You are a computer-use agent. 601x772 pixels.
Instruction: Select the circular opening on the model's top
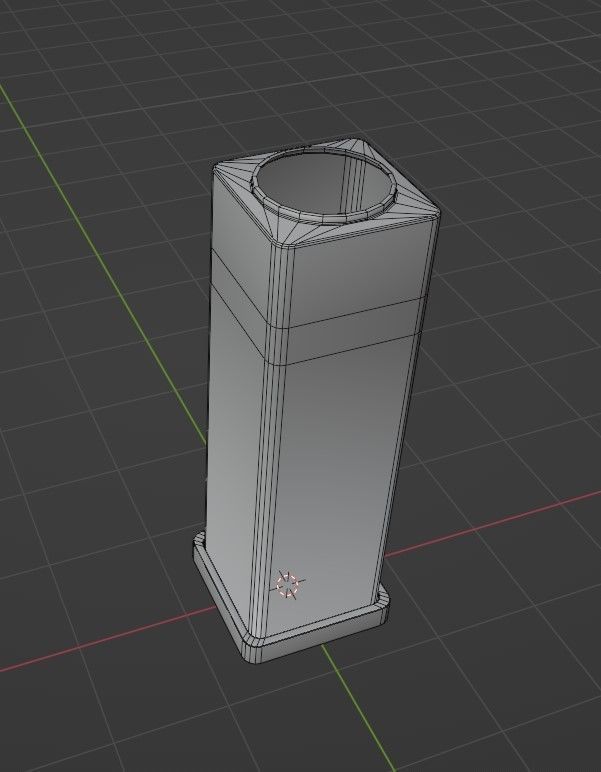[x=325, y=185]
